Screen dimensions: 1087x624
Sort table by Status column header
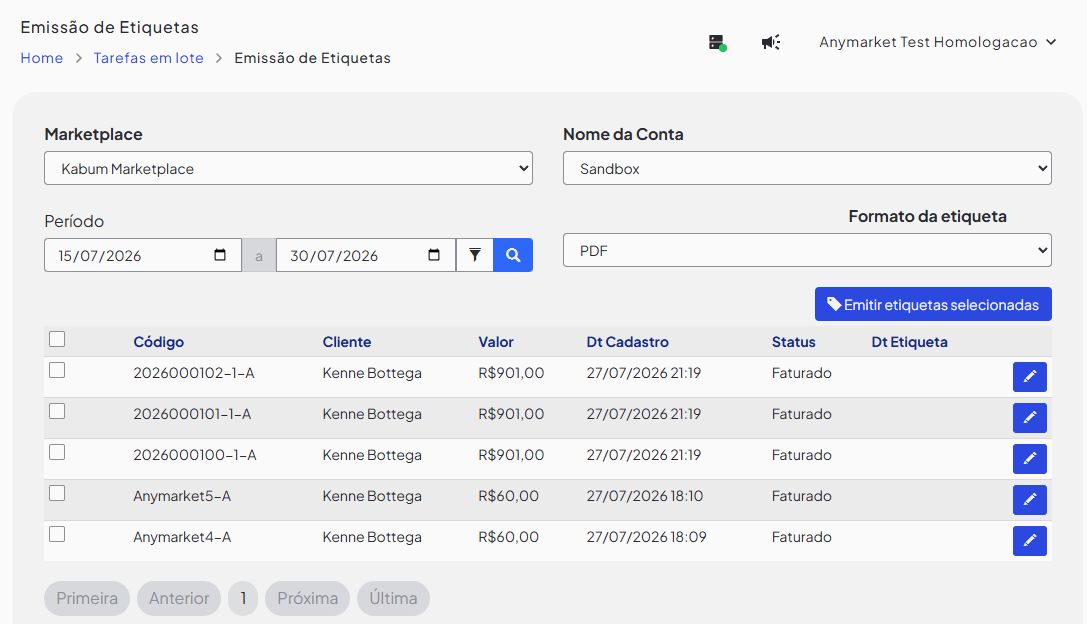coord(794,342)
